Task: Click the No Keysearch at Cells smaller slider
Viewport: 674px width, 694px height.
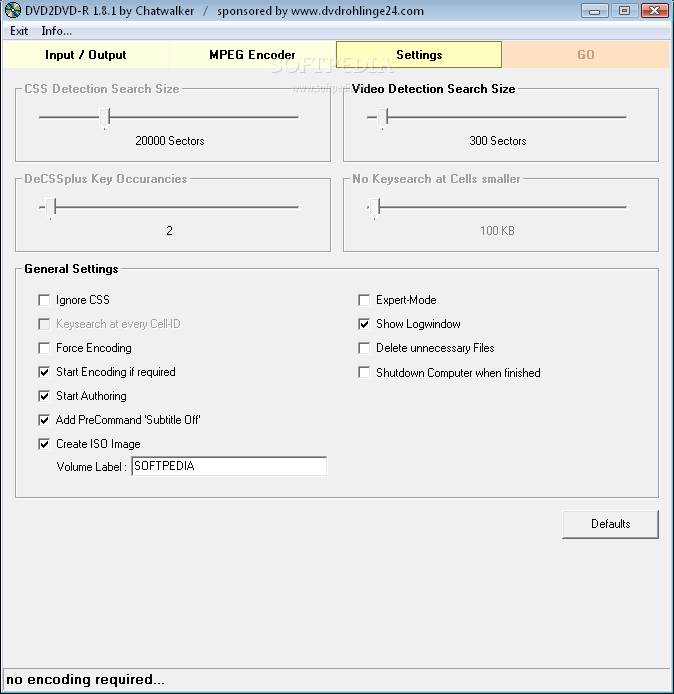Action: point(497,207)
